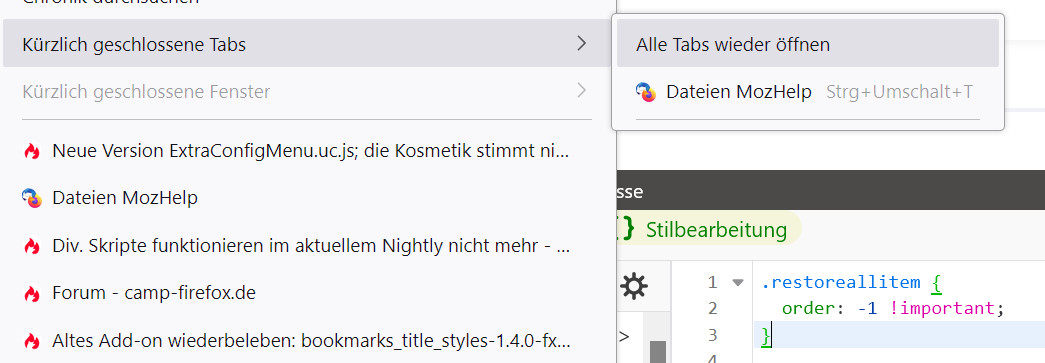Image resolution: width=1045 pixels, height=363 pixels.
Task: Click the > arrow below the gear icon
Action: tap(624, 336)
